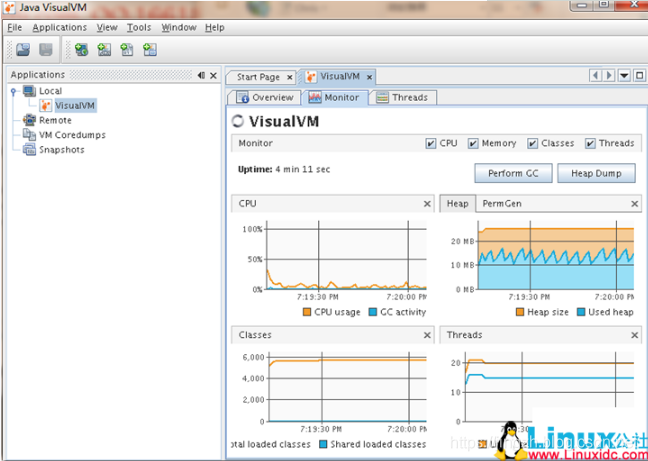Click the Snapshots icon in tree
Viewport: 648px width, 461px height.
(x=29, y=150)
